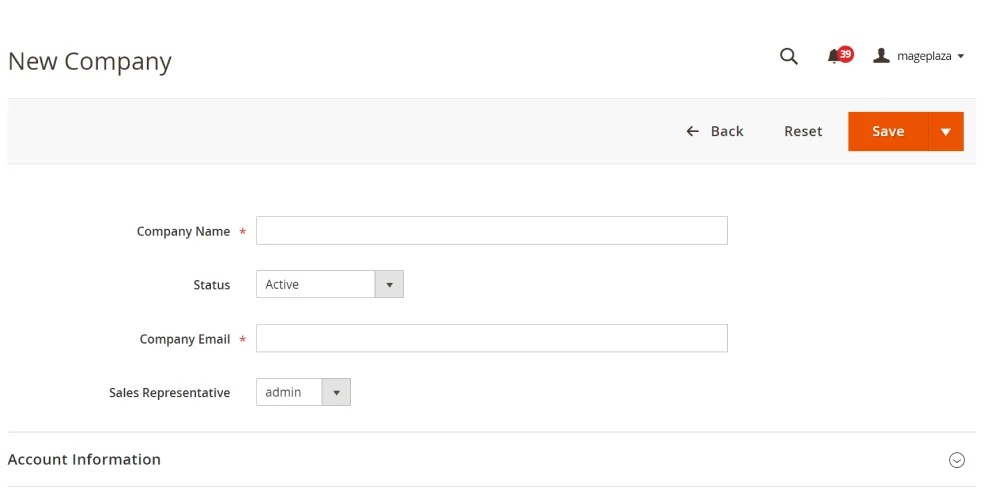Image resolution: width=1000 pixels, height=500 pixels.
Task: Open notifications via the bell icon
Action: (x=833, y=57)
